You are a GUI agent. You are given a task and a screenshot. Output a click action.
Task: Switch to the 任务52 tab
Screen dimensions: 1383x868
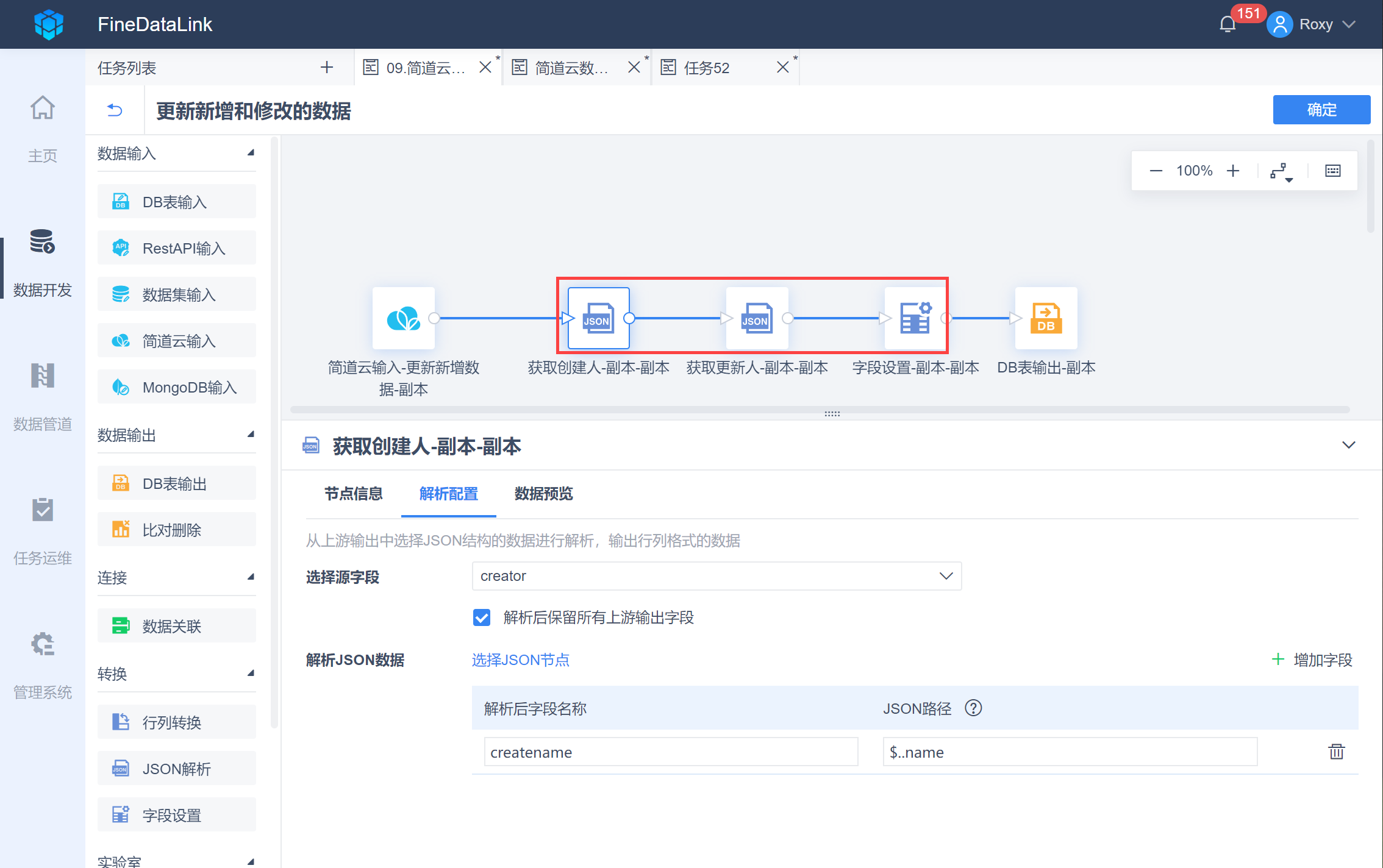coord(706,68)
